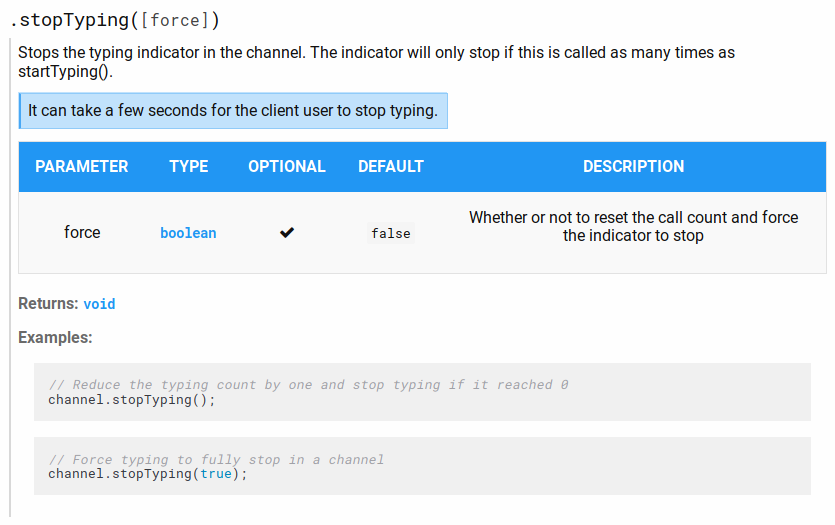Click the .stopTyping([force]) method heading

coord(114,20)
